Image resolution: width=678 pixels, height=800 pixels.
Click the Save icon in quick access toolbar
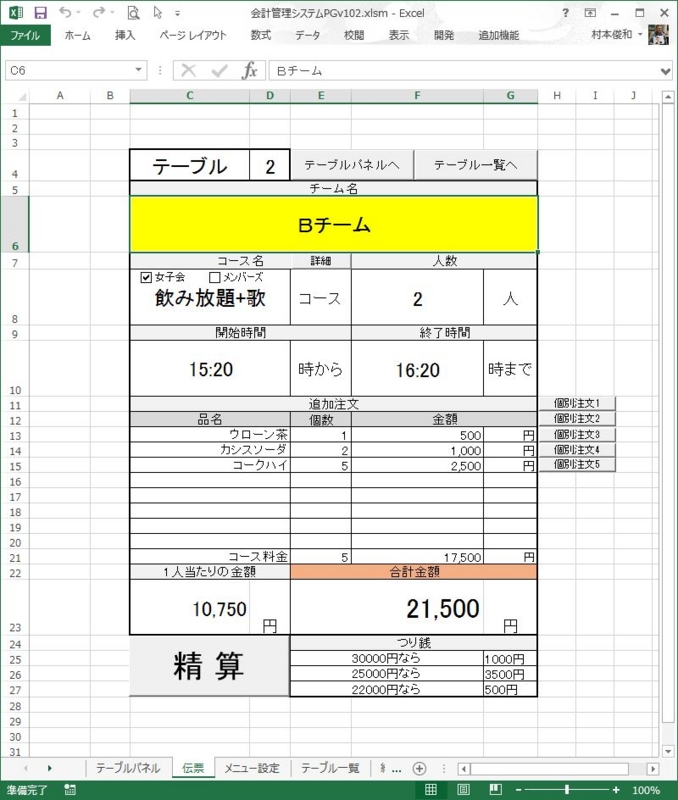40,13
